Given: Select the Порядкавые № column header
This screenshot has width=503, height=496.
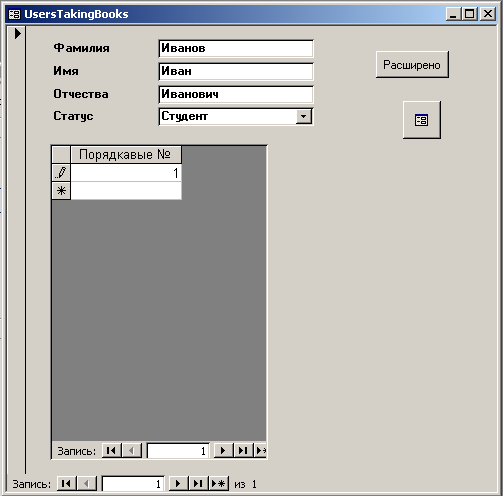Looking at the screenshot, I should 126,154.
